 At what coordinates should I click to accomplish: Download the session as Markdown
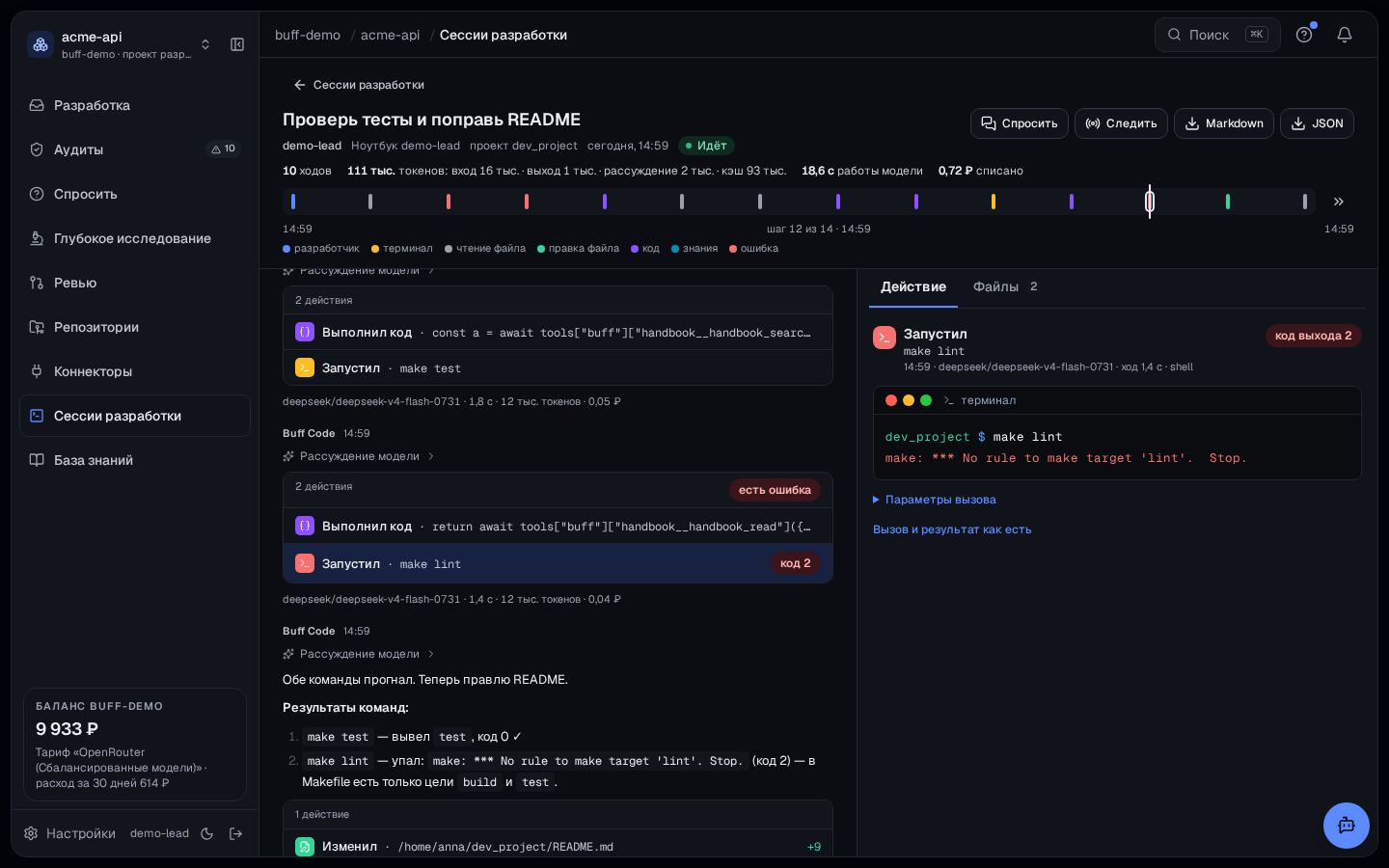click(x=1224, y=123)
